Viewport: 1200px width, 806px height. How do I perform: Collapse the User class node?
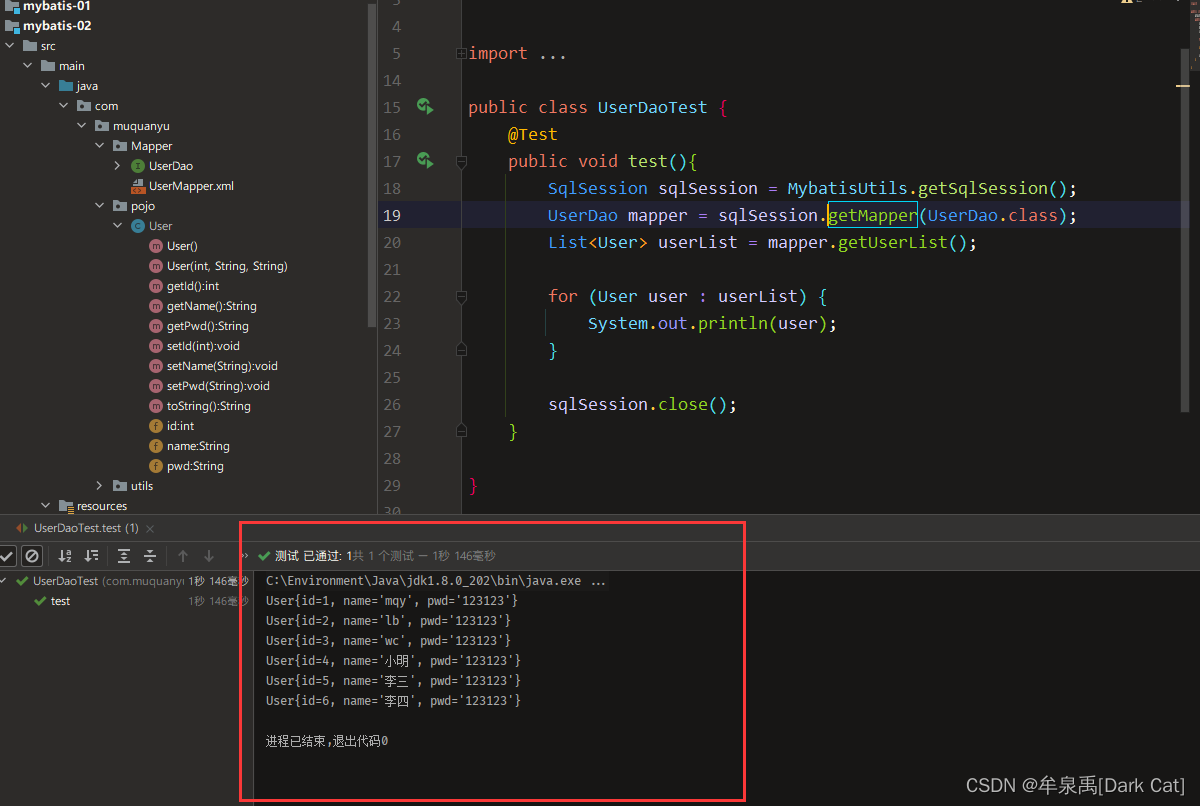pyautogui.click(x=118, y=226)
